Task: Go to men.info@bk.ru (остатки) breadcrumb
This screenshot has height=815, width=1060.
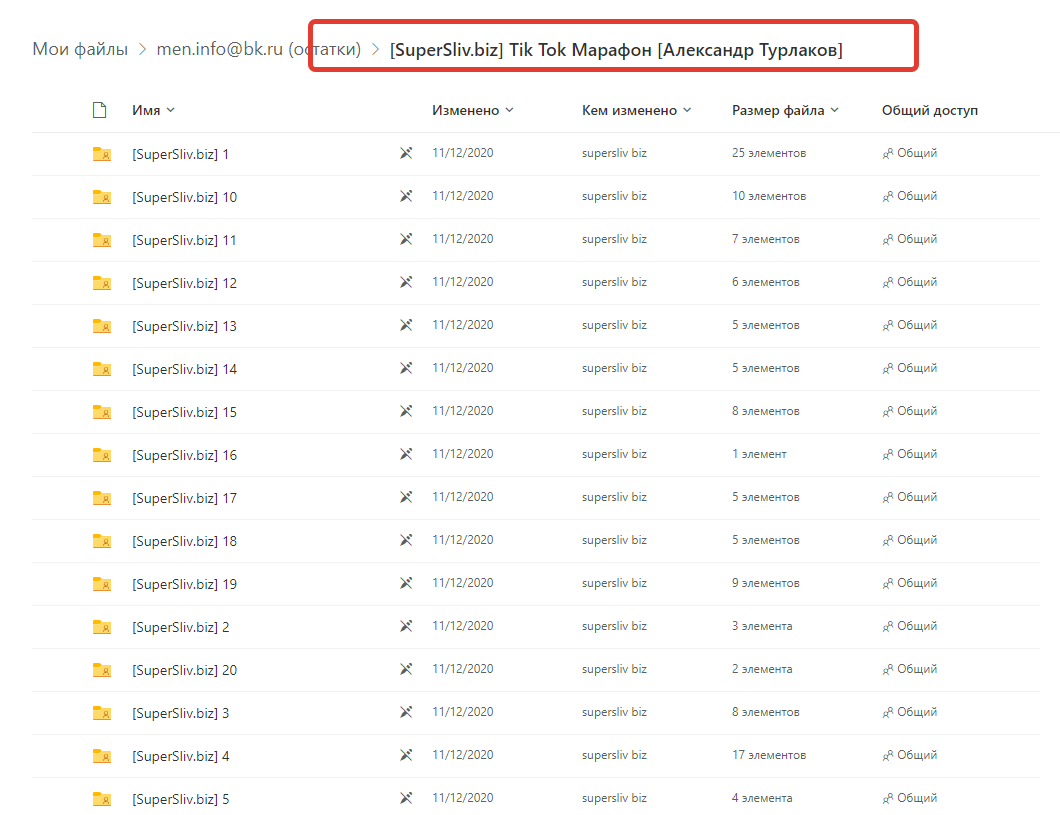Action: pyautogui.click(x=258, y=49)
